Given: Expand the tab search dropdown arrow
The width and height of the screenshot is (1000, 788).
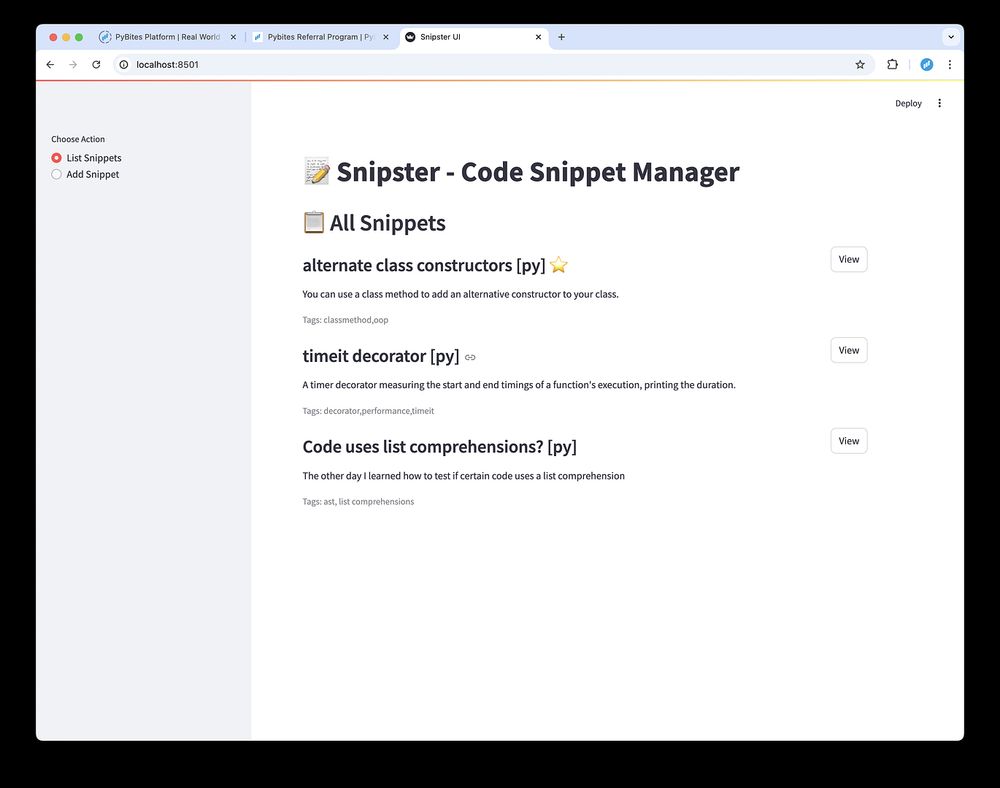Looking at the screenshot, I should 951,37.
